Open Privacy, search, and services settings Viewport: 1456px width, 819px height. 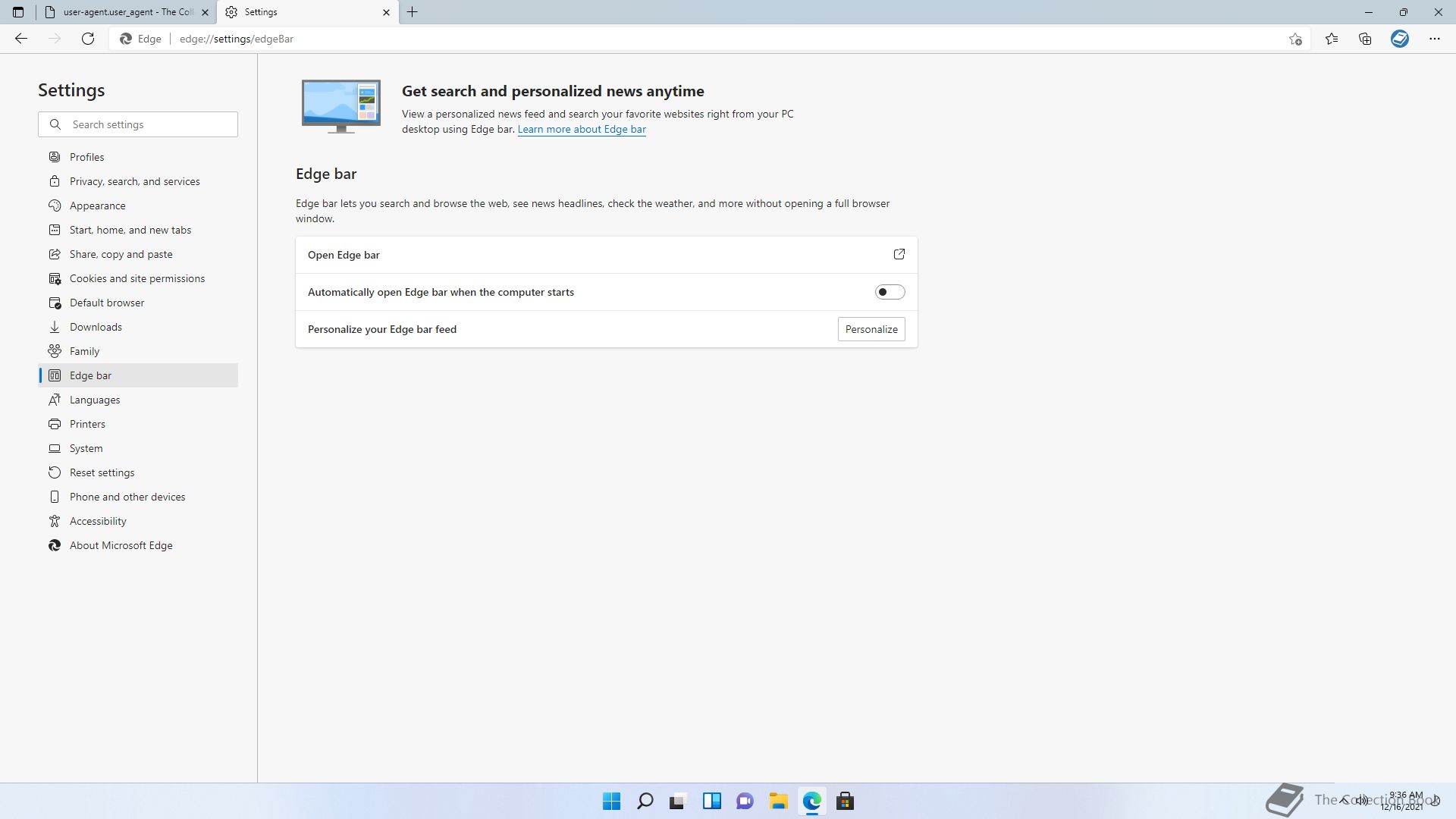[x=138, y=181]
